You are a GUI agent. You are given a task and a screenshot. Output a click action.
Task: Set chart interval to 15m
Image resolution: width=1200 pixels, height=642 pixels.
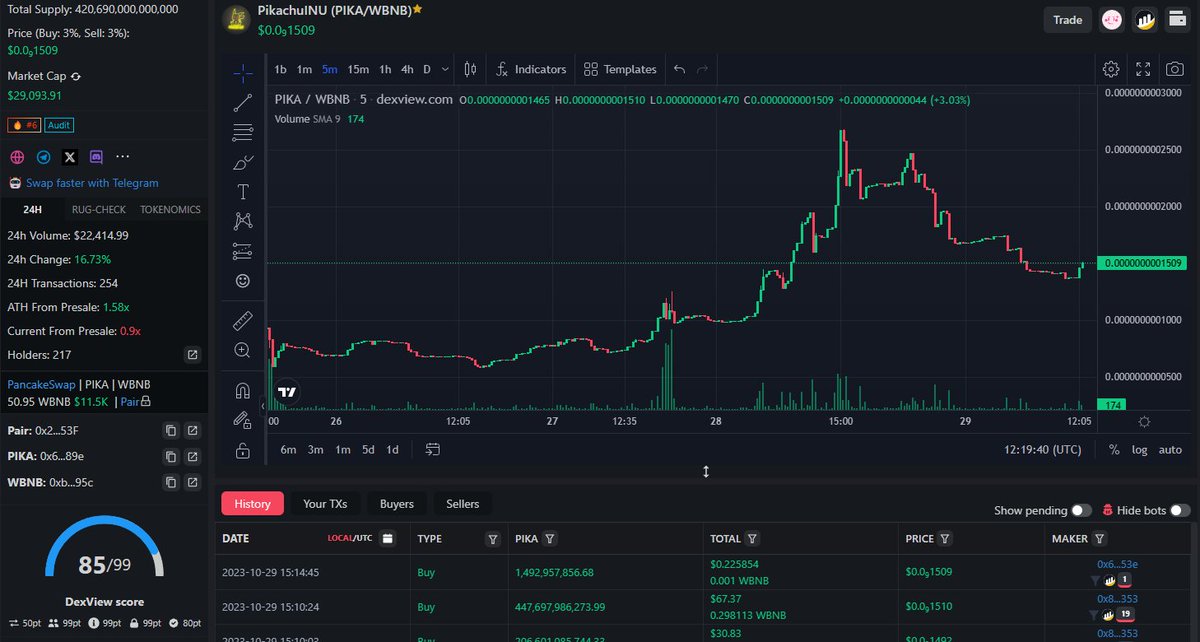coord(358,69)
